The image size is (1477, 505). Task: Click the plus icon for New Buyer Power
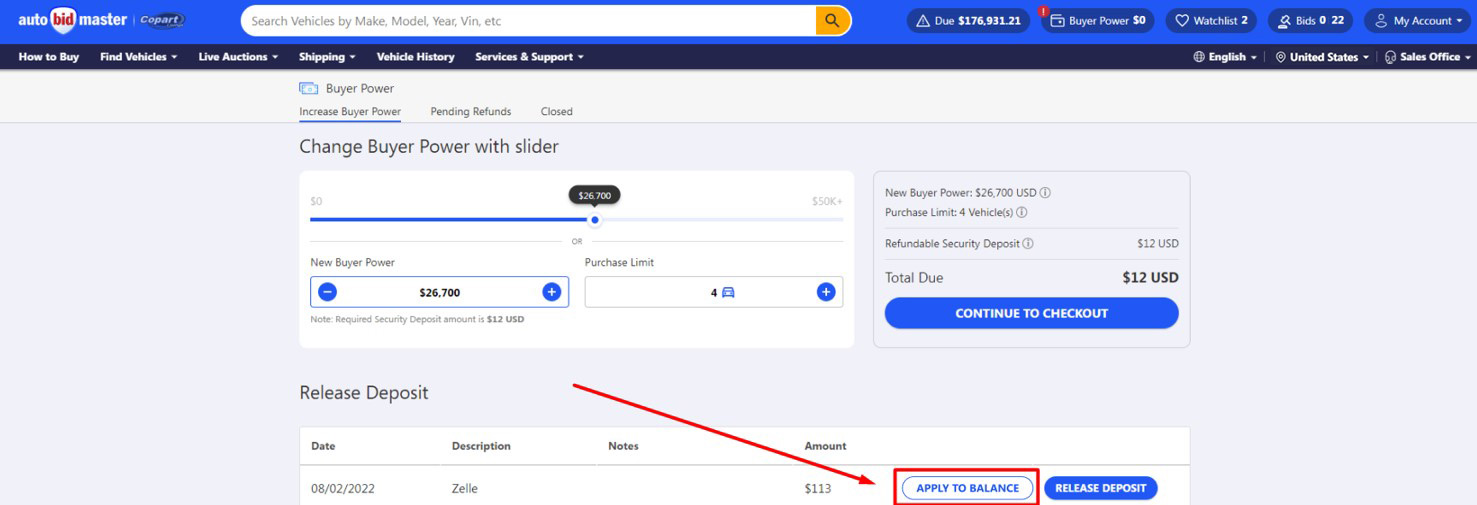tap(551, 292)
